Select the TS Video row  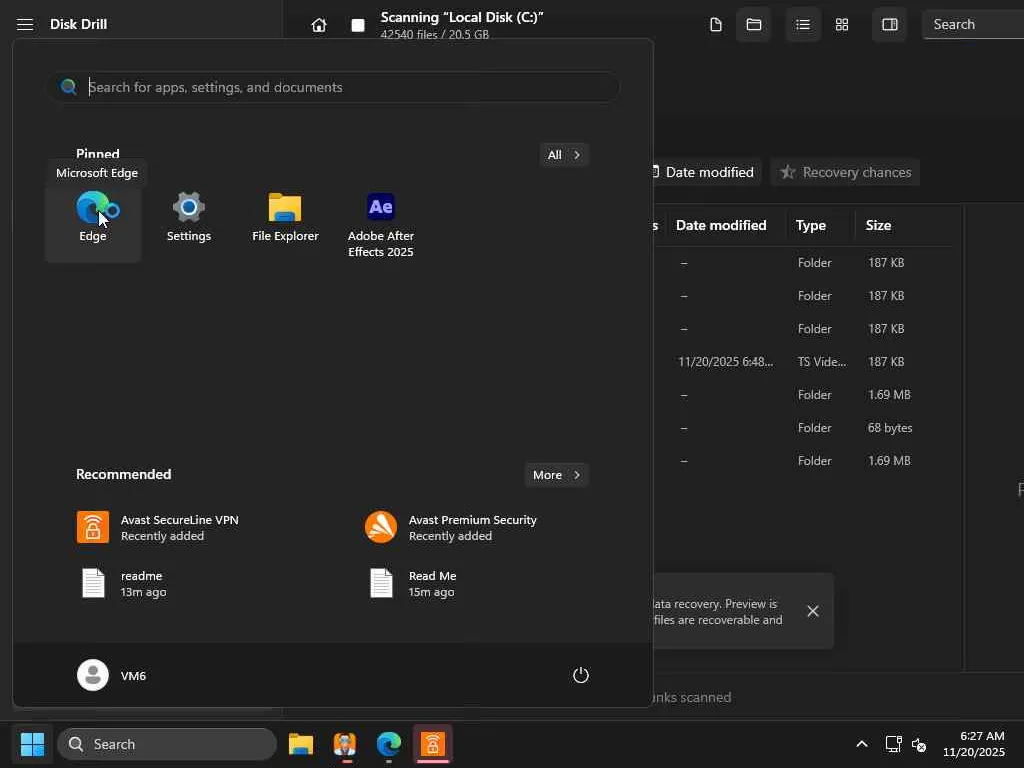pos(802,362)
